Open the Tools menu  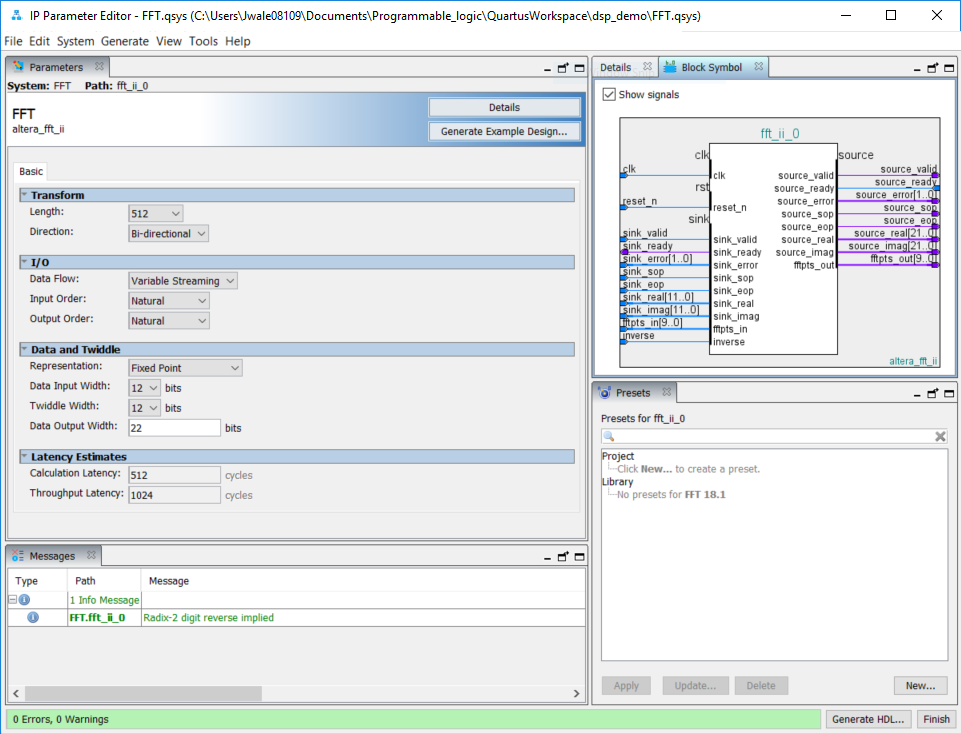[x=203, y=41]
